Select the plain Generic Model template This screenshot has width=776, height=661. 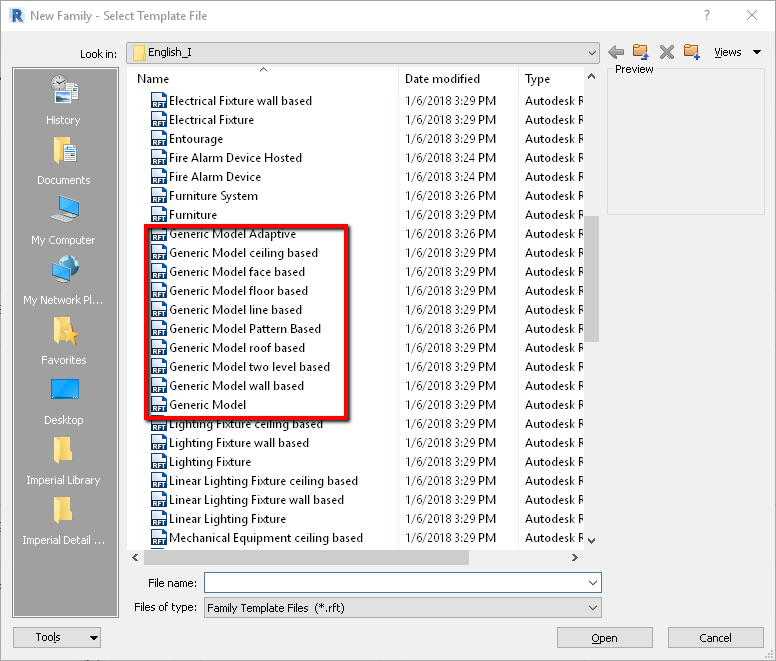tap(207, 405)
